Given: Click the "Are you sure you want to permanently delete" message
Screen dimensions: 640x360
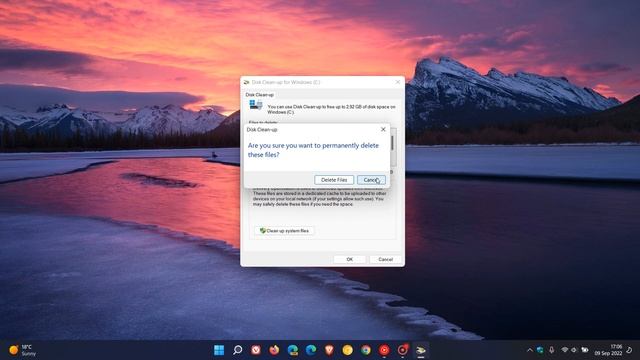Looking at the screenshot, I should [313, 150].
